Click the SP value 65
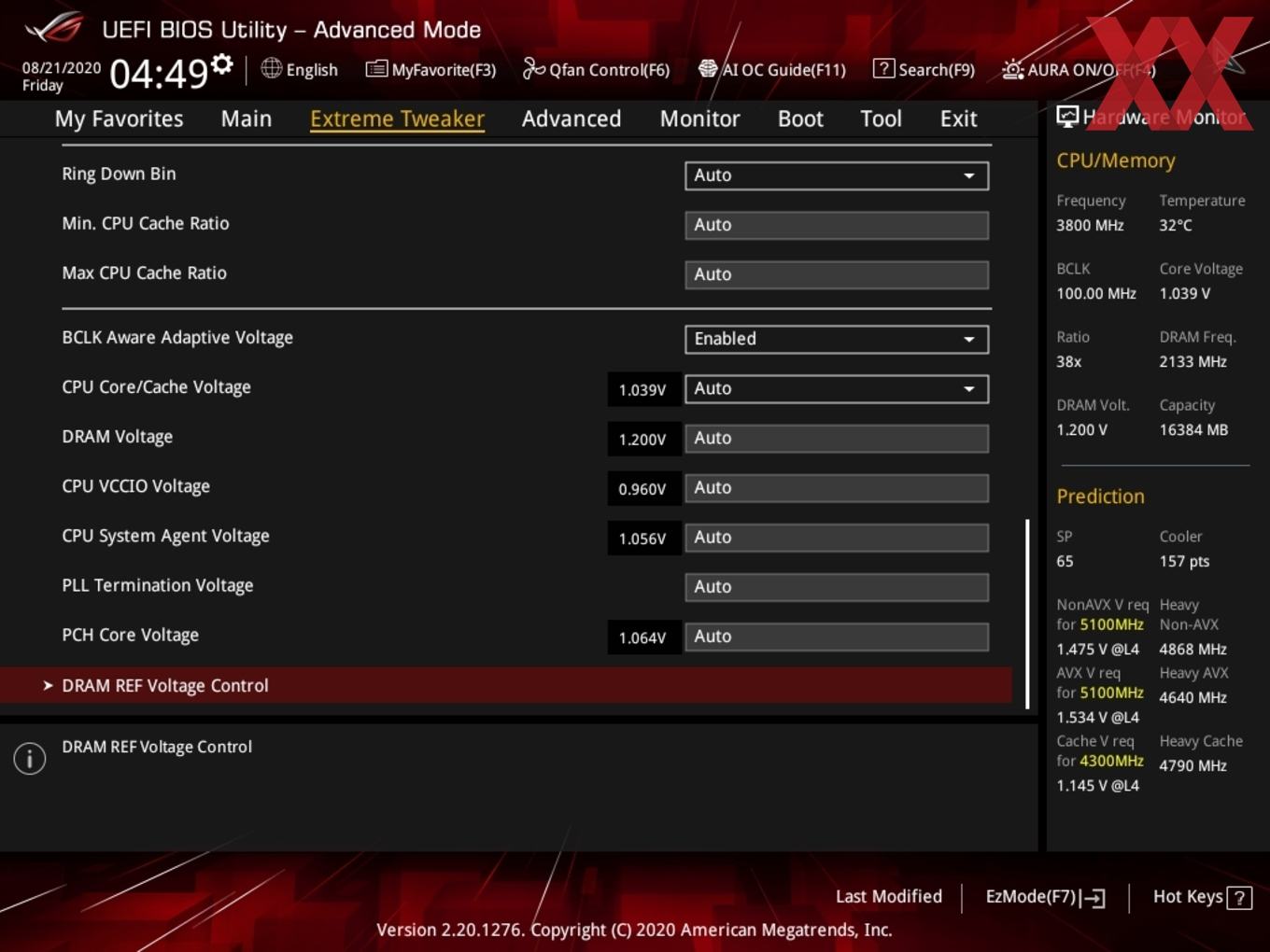This screenshot has height=952, width=1270. pos(1065,561)
